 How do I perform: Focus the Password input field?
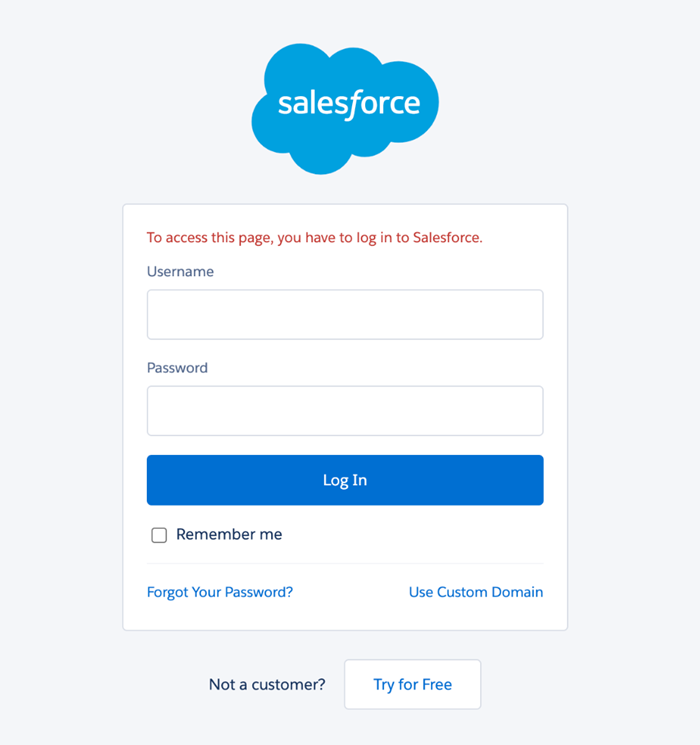pos(345,411)
